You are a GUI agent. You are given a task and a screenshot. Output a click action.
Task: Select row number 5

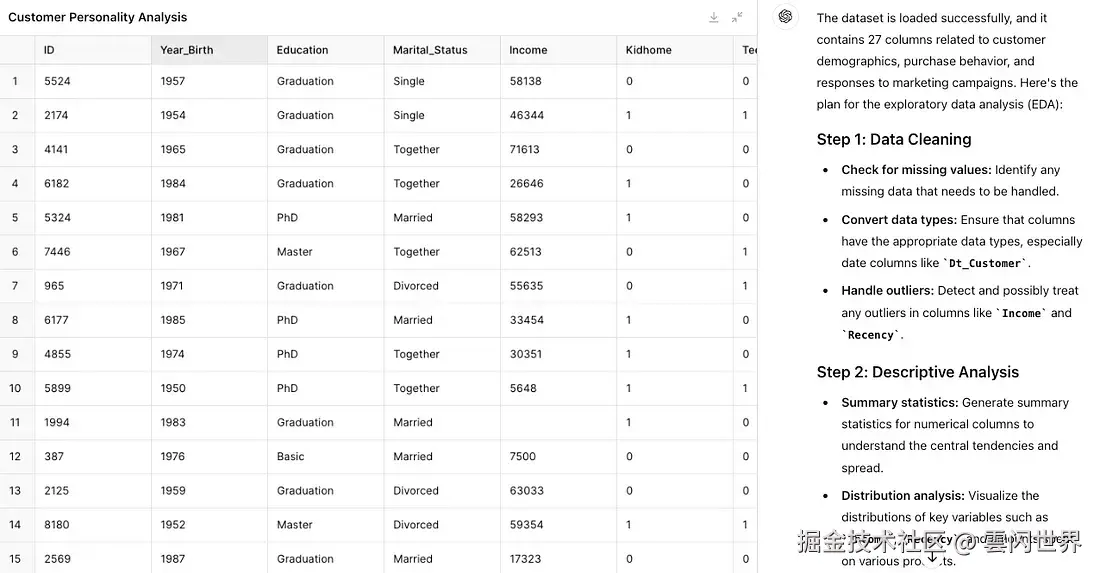click(x=15, y=218)
